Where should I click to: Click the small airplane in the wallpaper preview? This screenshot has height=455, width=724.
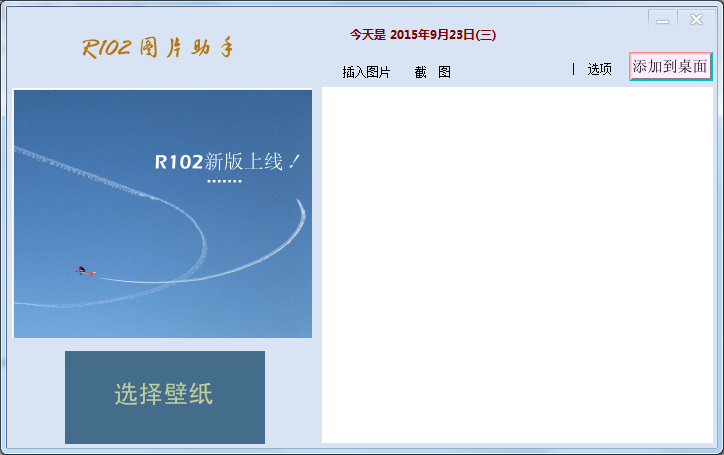coord(84,270)
